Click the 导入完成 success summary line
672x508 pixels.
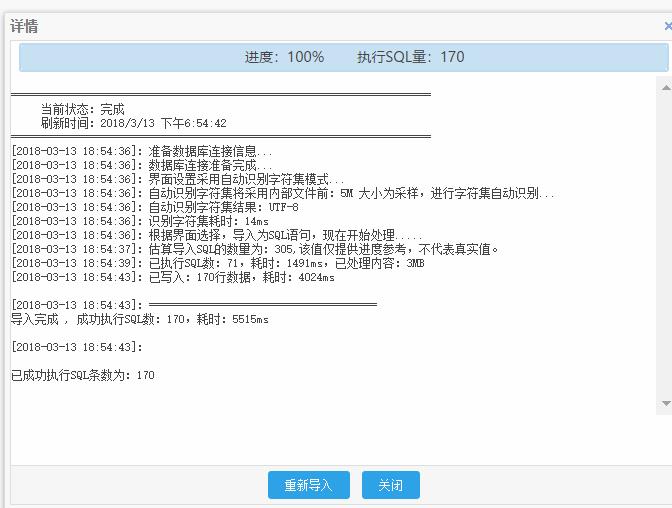(139, 319)
